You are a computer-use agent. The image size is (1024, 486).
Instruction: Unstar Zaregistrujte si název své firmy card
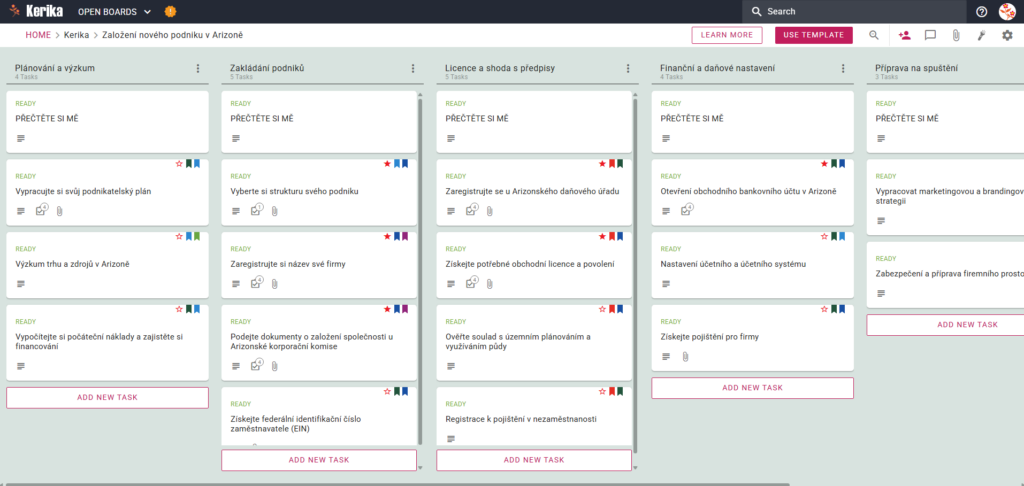click(387, 236)
